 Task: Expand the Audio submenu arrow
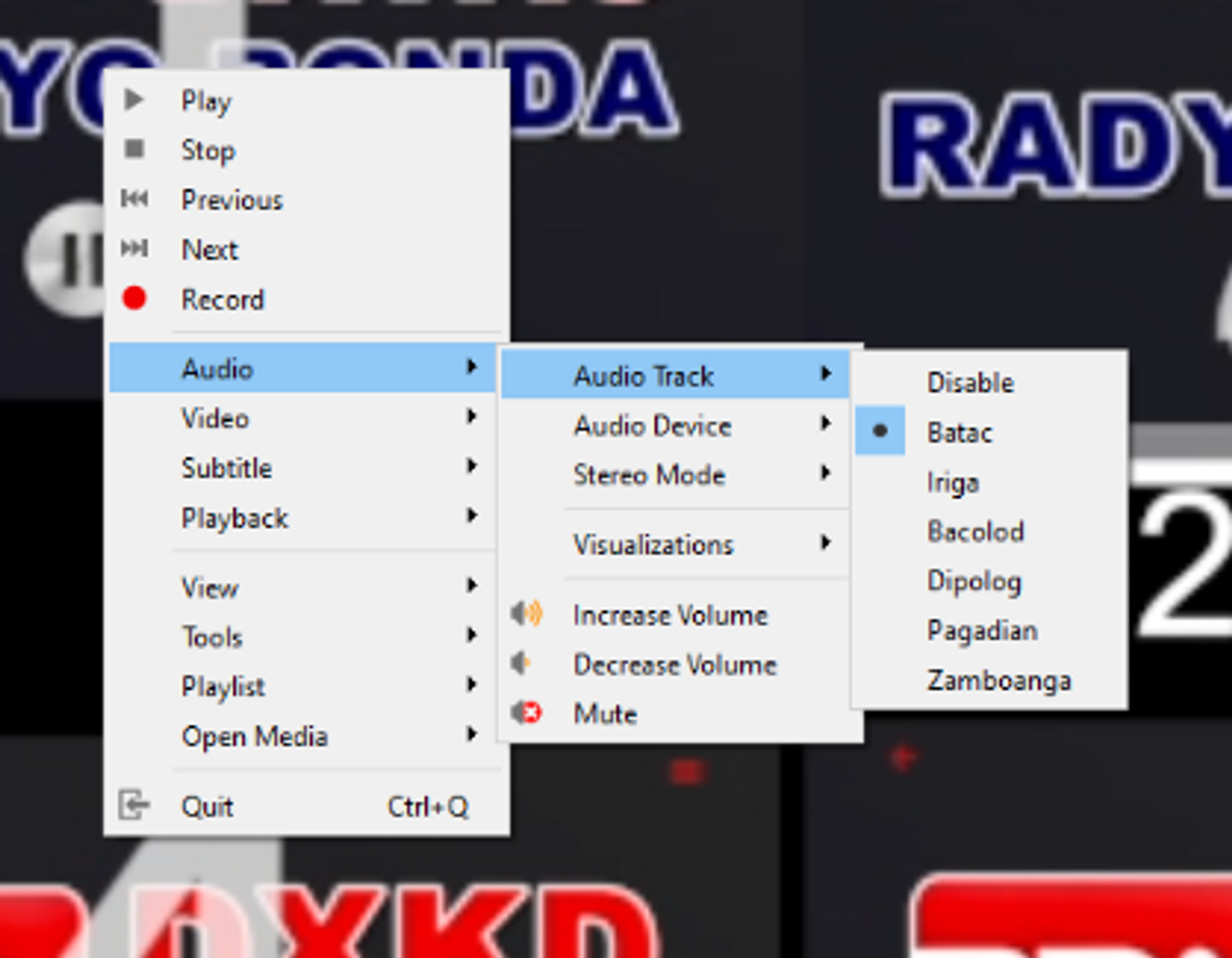click(472, 367)
